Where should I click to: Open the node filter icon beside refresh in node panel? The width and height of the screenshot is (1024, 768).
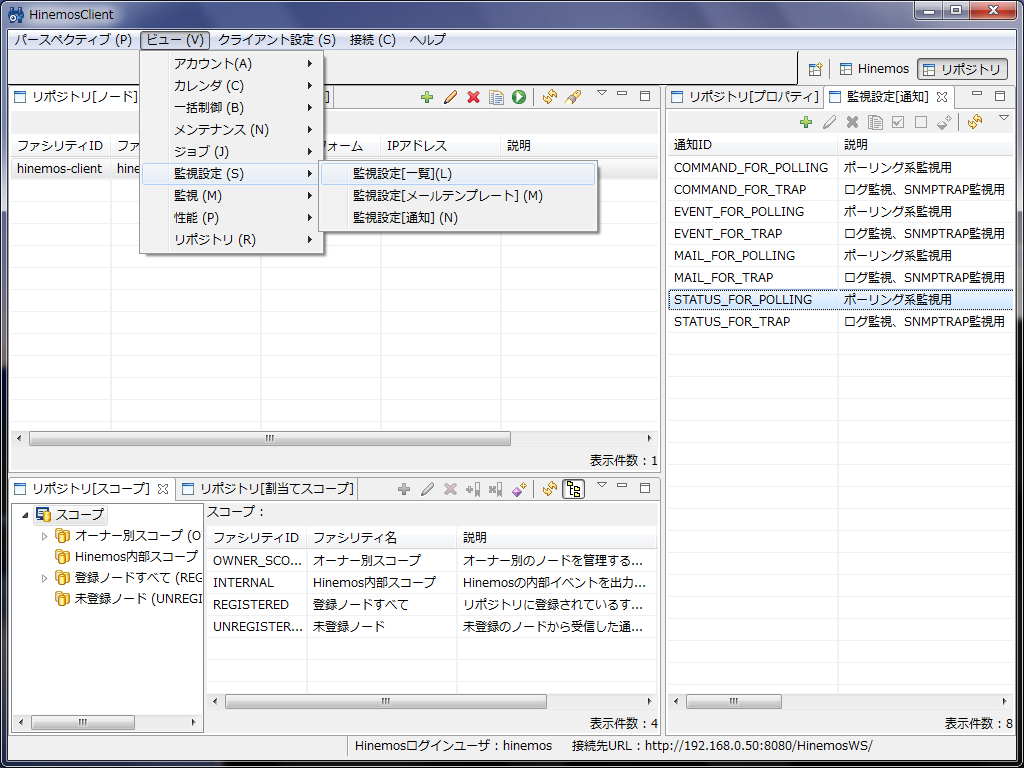coord(573,97)
